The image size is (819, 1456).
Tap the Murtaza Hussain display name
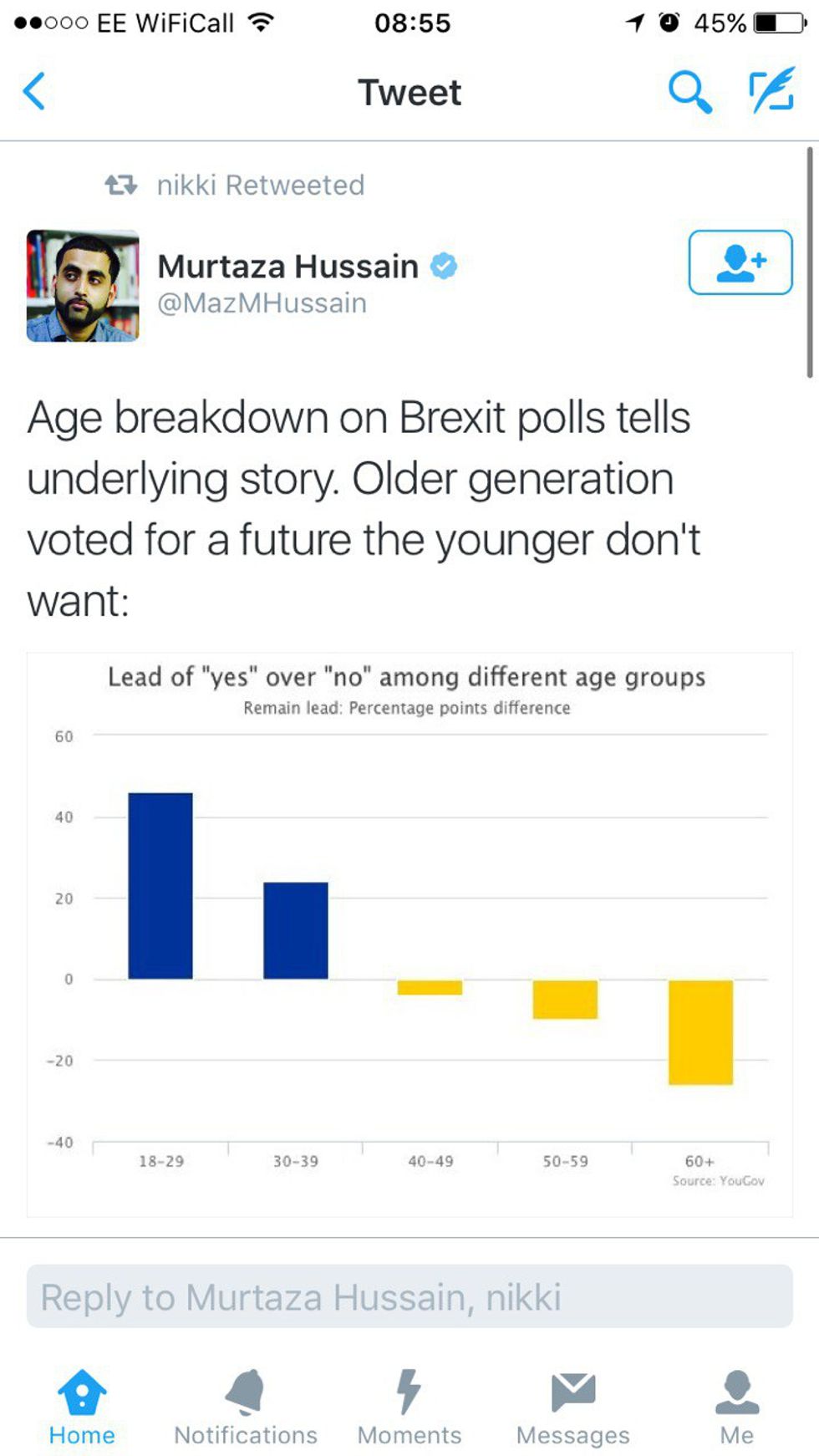click(288, 266)
